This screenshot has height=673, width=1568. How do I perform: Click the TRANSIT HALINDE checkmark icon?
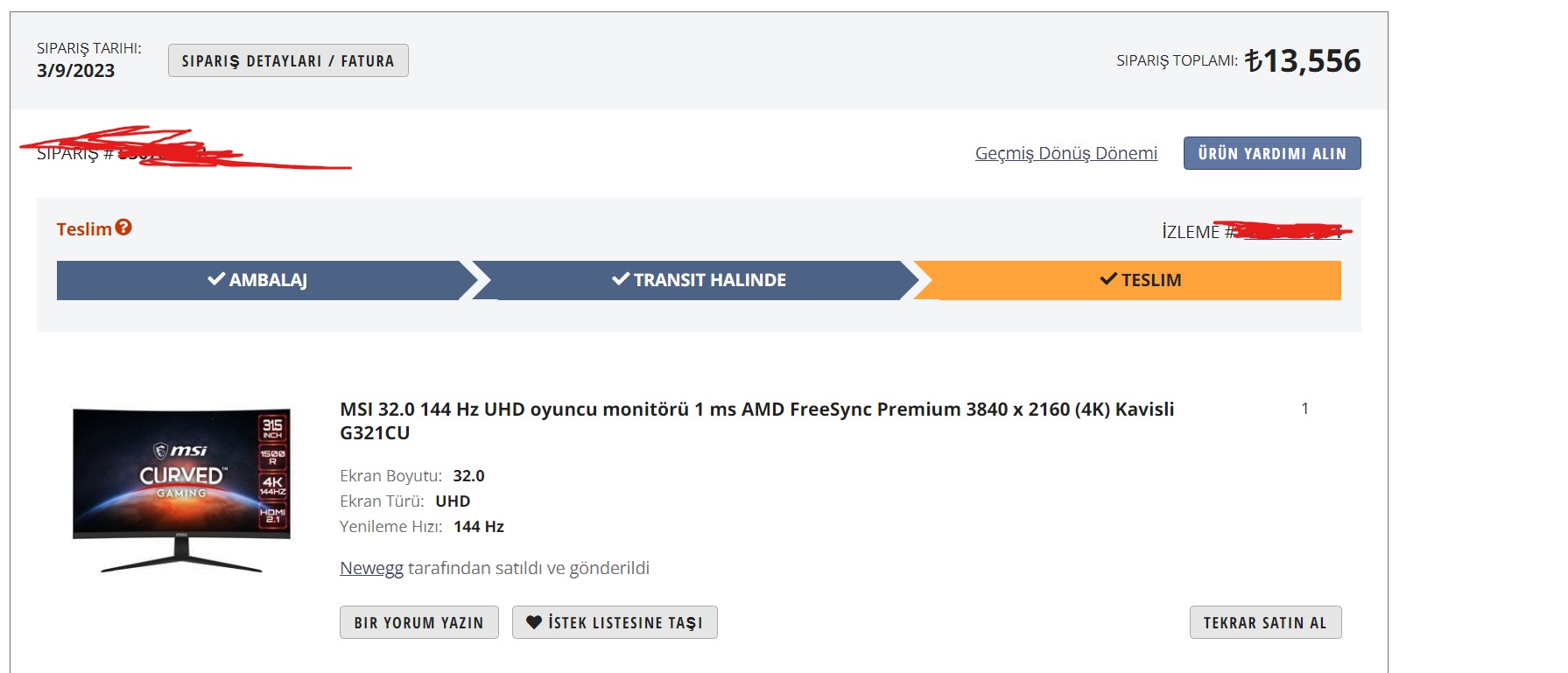coord(621,279)
